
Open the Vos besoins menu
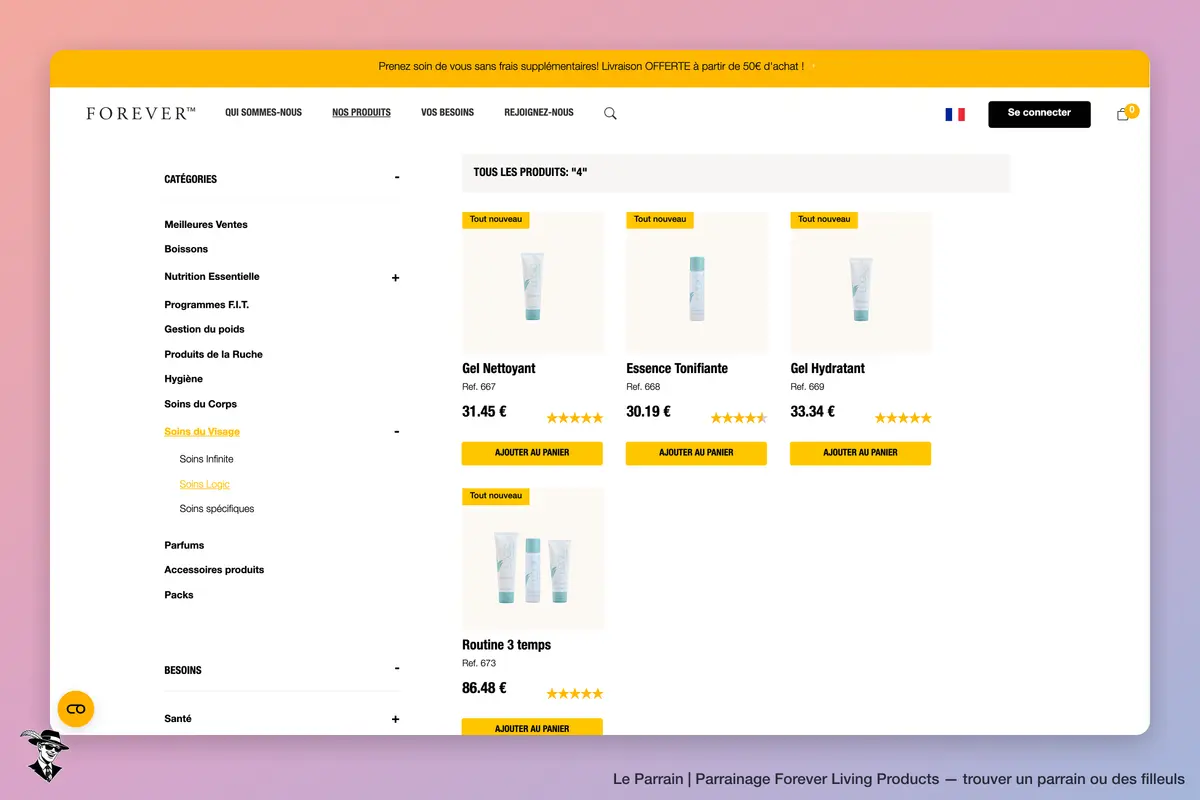(x=447, y=113)
